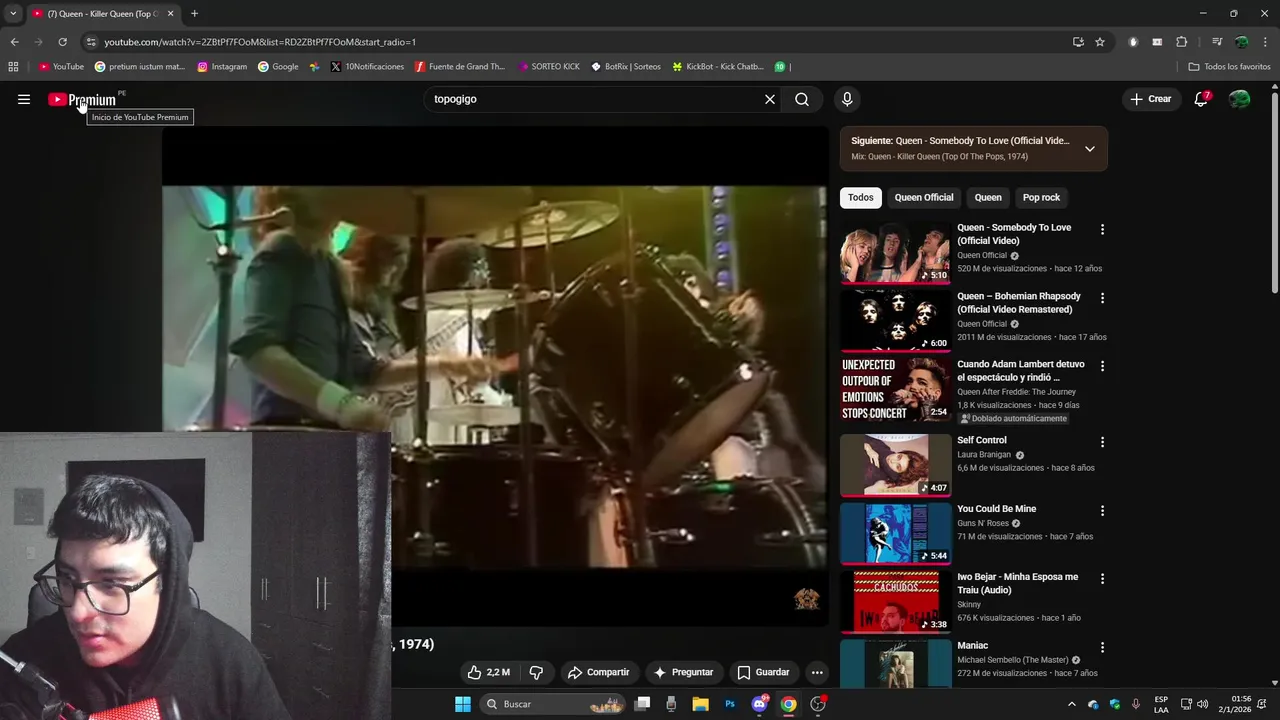Clear the search box with X

pyautogui.click(x=770, y=99)
